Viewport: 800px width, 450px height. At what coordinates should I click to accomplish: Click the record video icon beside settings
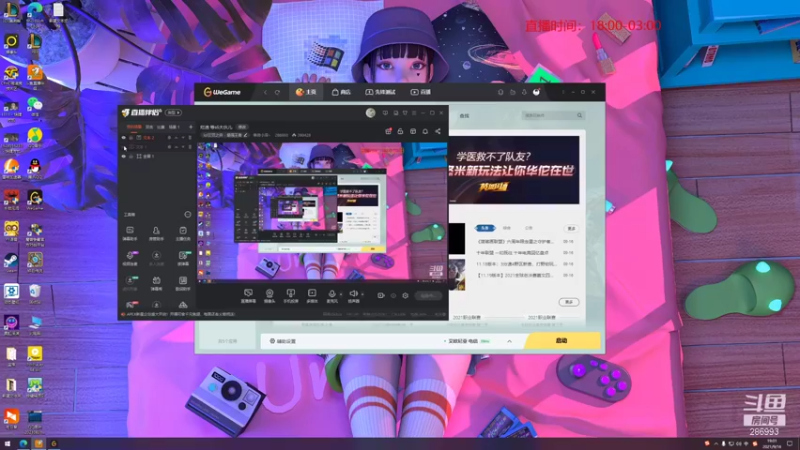click(x=381, y=295)
